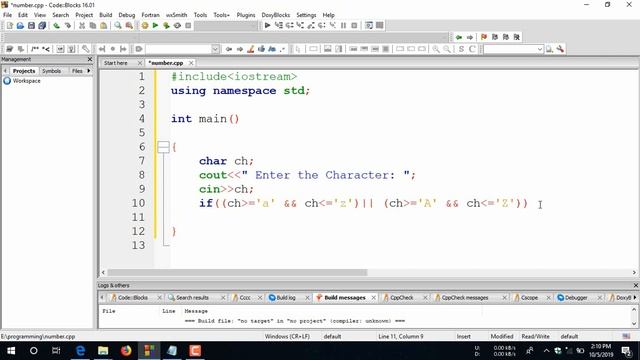Copy the selection from the toolbar
This screenshot has width=640, height=360.
(x=93, y=26)
